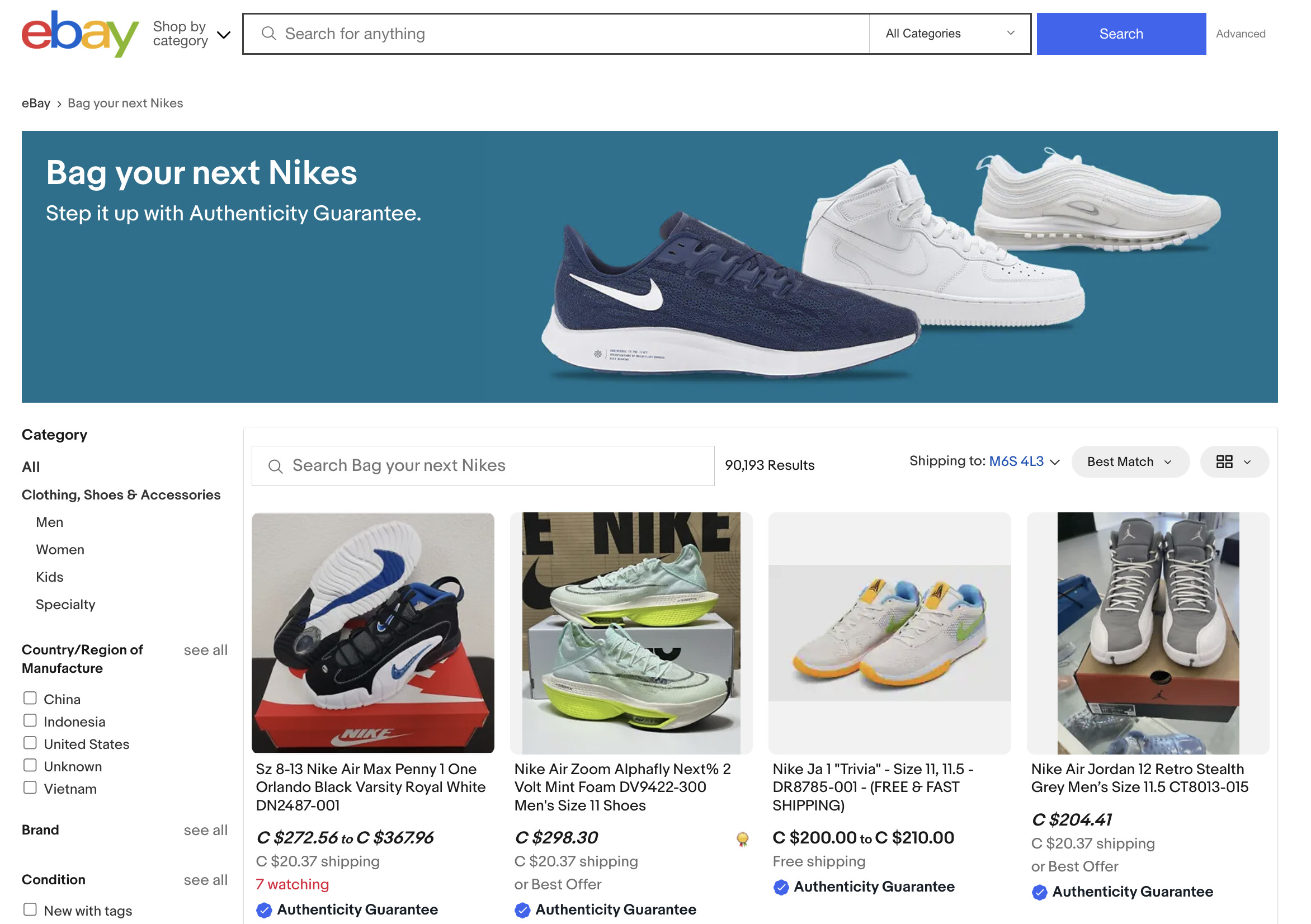The image size is (1311, 924).
Task: Click the eBay logo
Action: click(80, 33)
